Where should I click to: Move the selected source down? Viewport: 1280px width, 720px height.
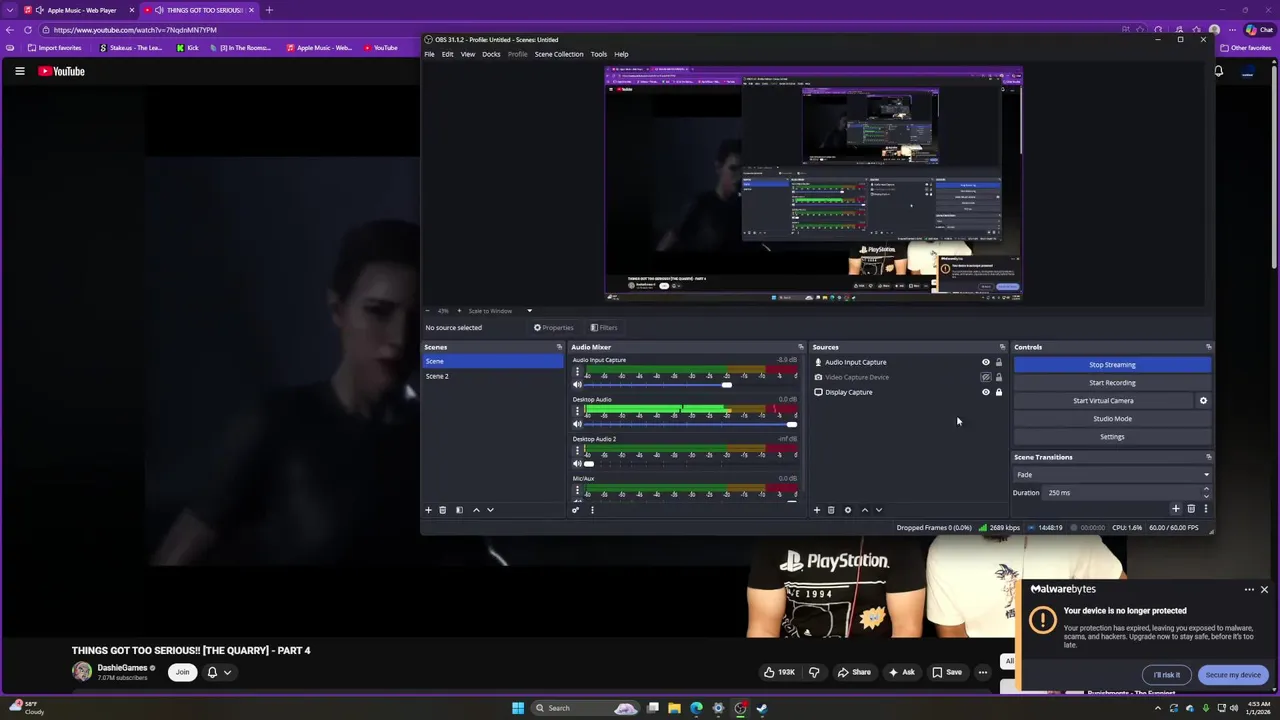(x=879, y=510)
